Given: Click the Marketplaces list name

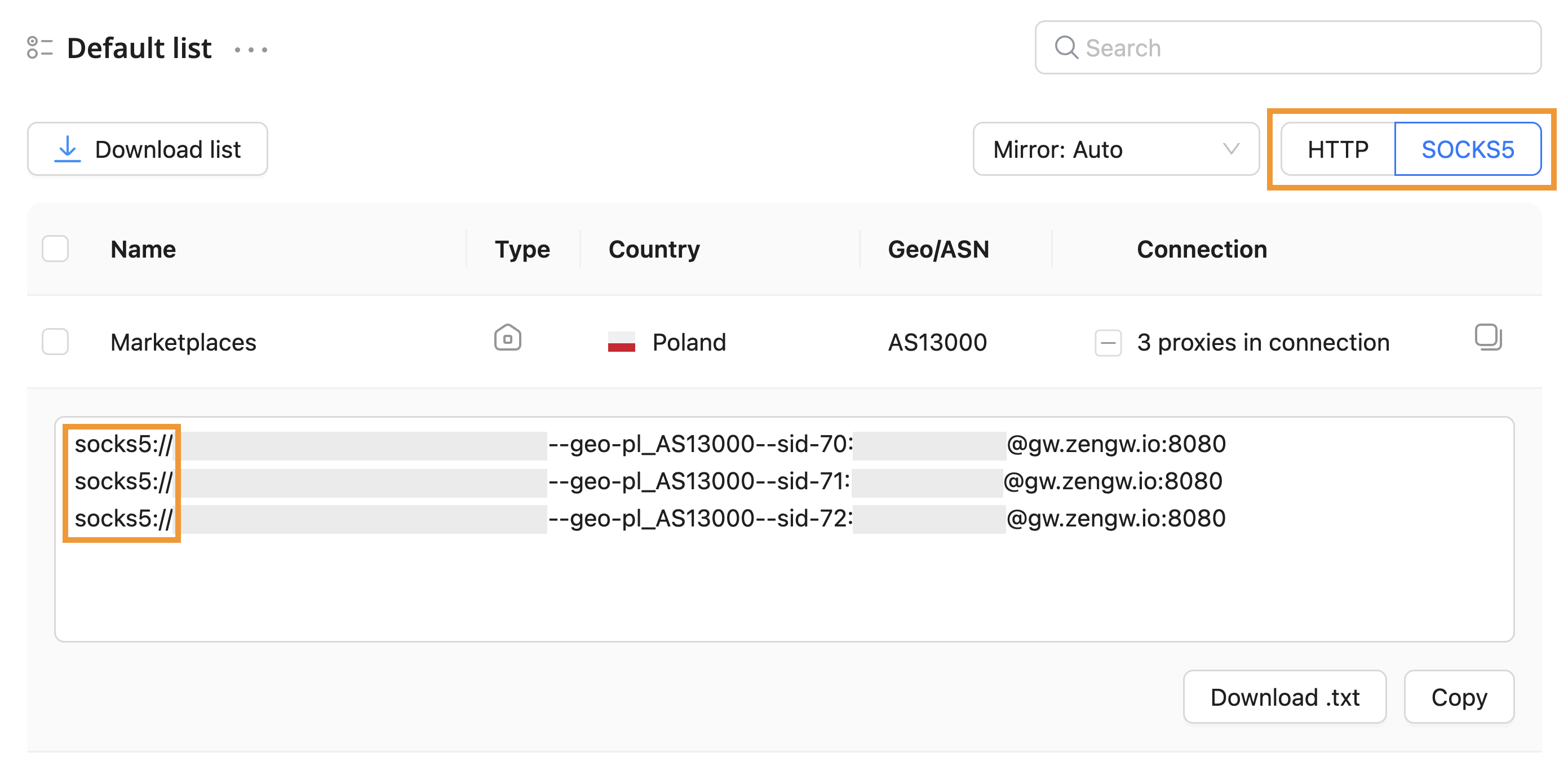Looking at the screenshot, I should pyautogui.click(x=183, y=343).
